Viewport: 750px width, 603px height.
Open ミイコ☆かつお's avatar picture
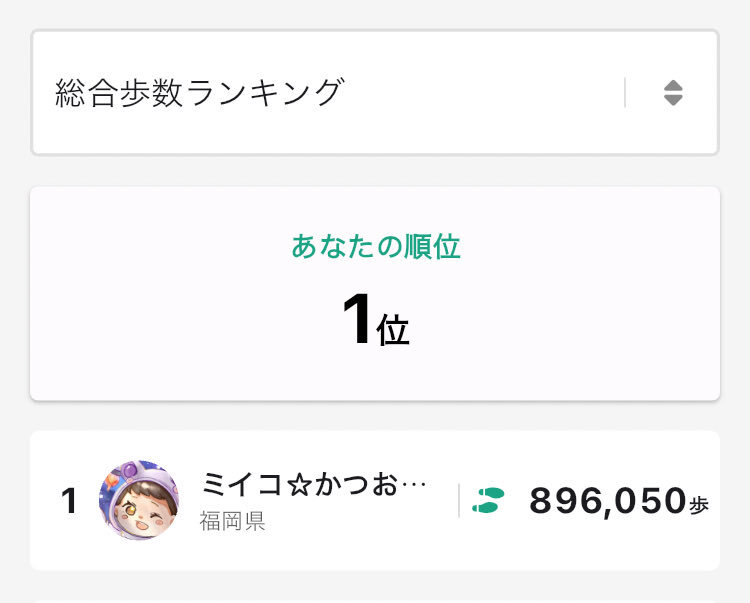click(139, 500)
